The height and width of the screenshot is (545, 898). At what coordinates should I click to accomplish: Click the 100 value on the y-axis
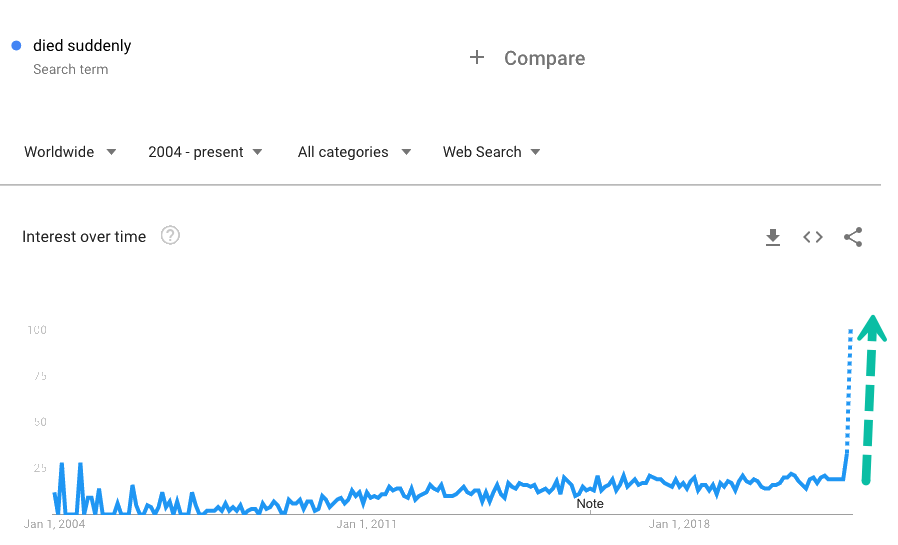(x=36, y=330)
